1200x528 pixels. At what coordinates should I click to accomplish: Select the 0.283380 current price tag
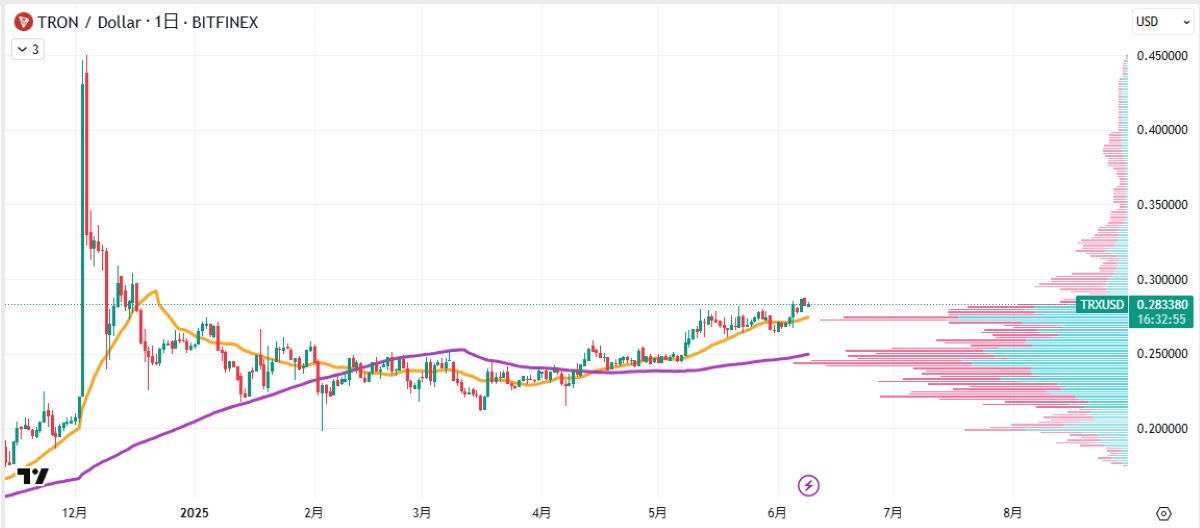click(1163, 305)
